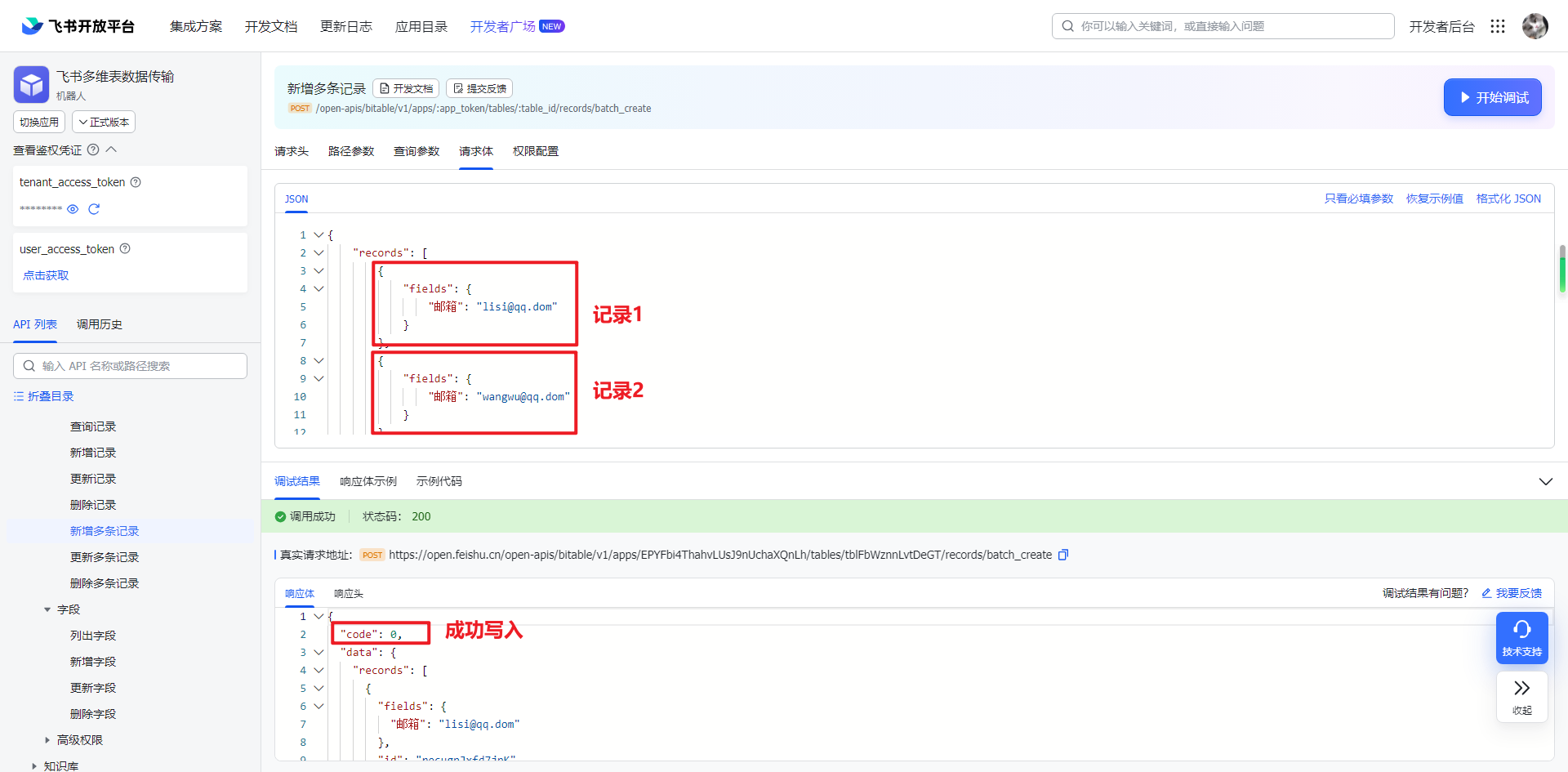
Task: Open 开发文档 button beside 新增多条记录
Action: [x=406, y=88]
